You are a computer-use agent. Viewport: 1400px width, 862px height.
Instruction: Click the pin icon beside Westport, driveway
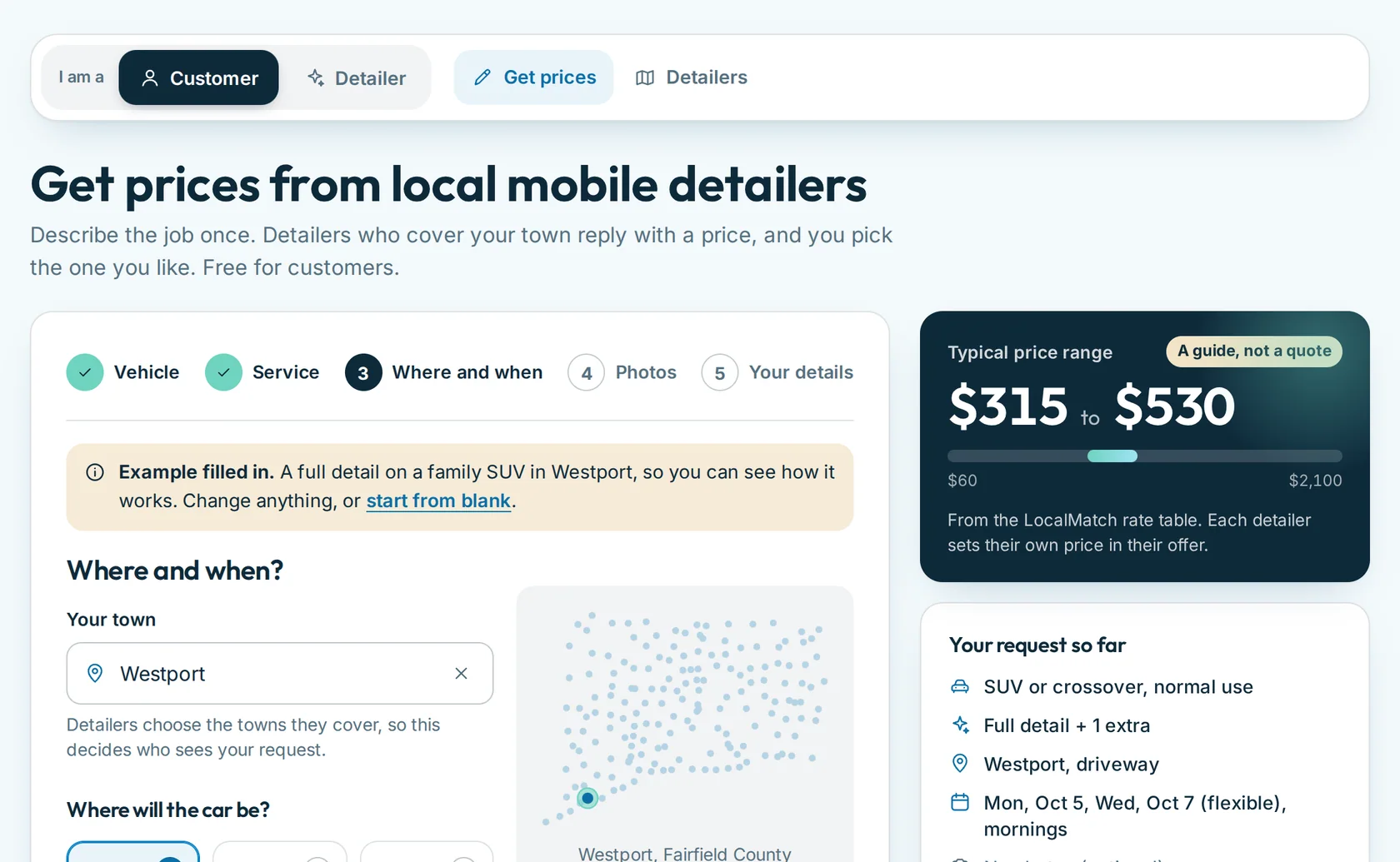[x=960, y=763]
